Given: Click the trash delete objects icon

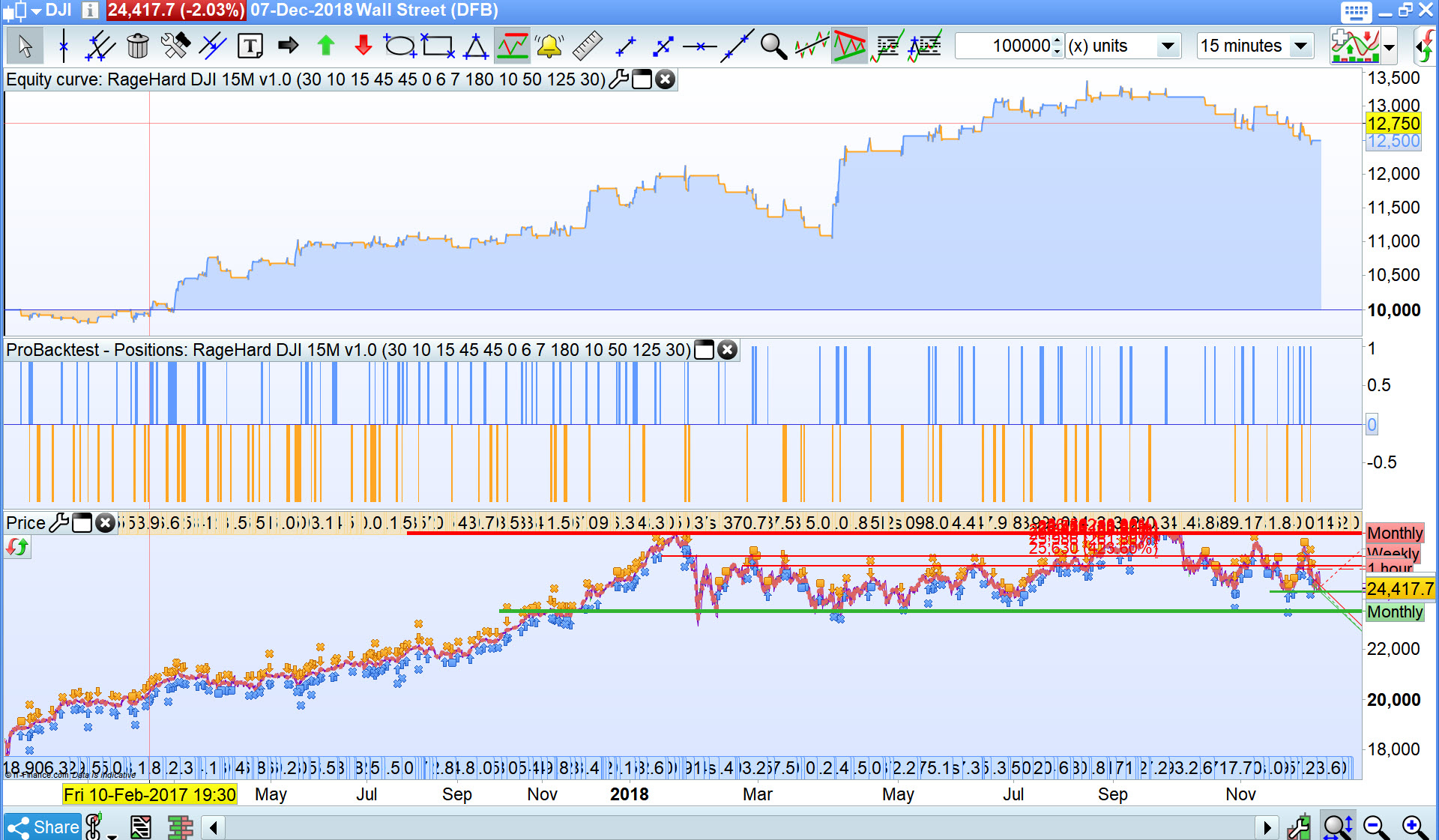Looking at the screenshot, I should [x=137, y=46].
